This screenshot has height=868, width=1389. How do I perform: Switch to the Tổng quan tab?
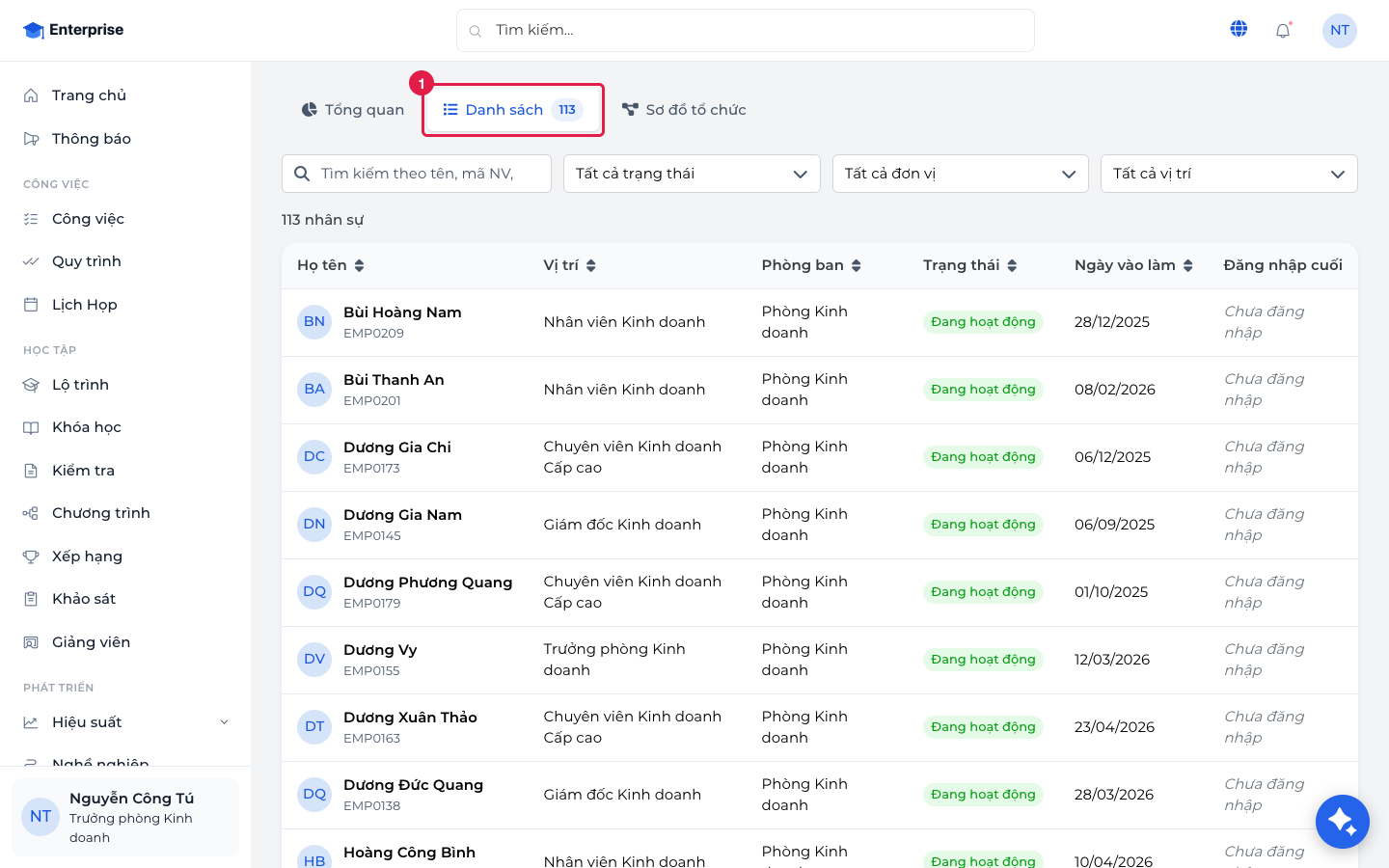click(x=352, y=110)
